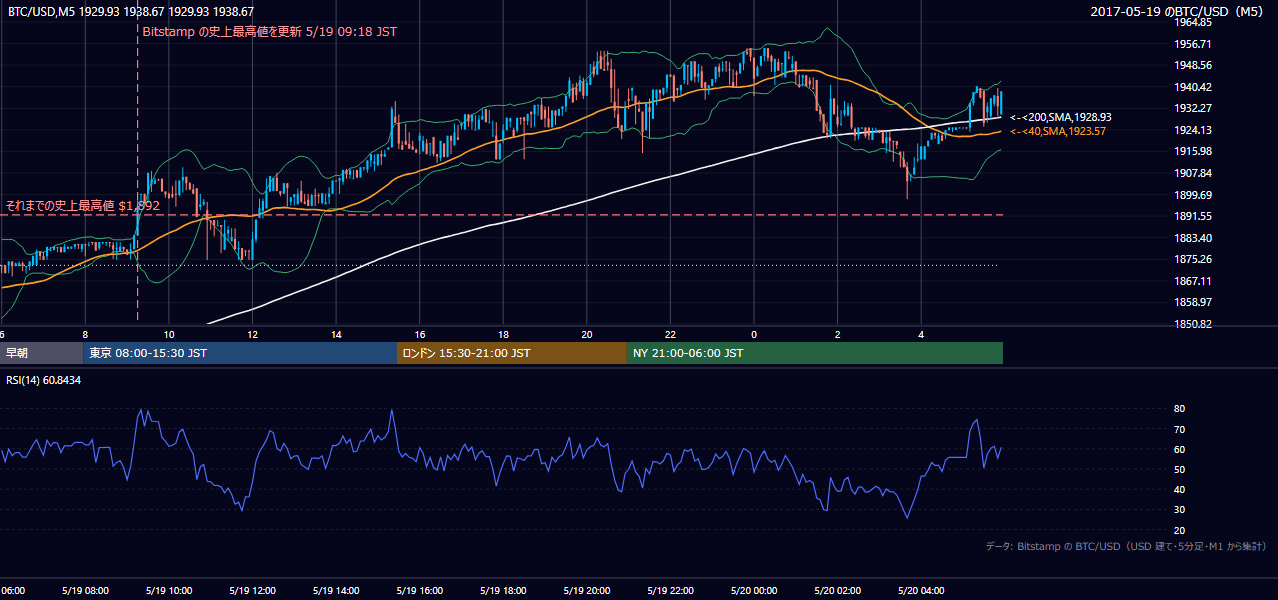
Task: Click RSI axis level 50
Action: [x=1180, y=469]
